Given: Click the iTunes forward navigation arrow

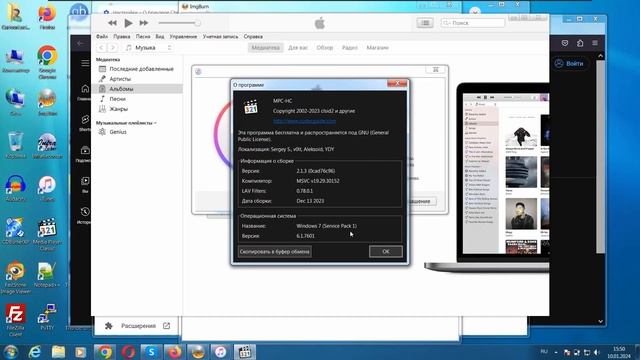Looking at the screenshot, I should [x=113, y=48].
